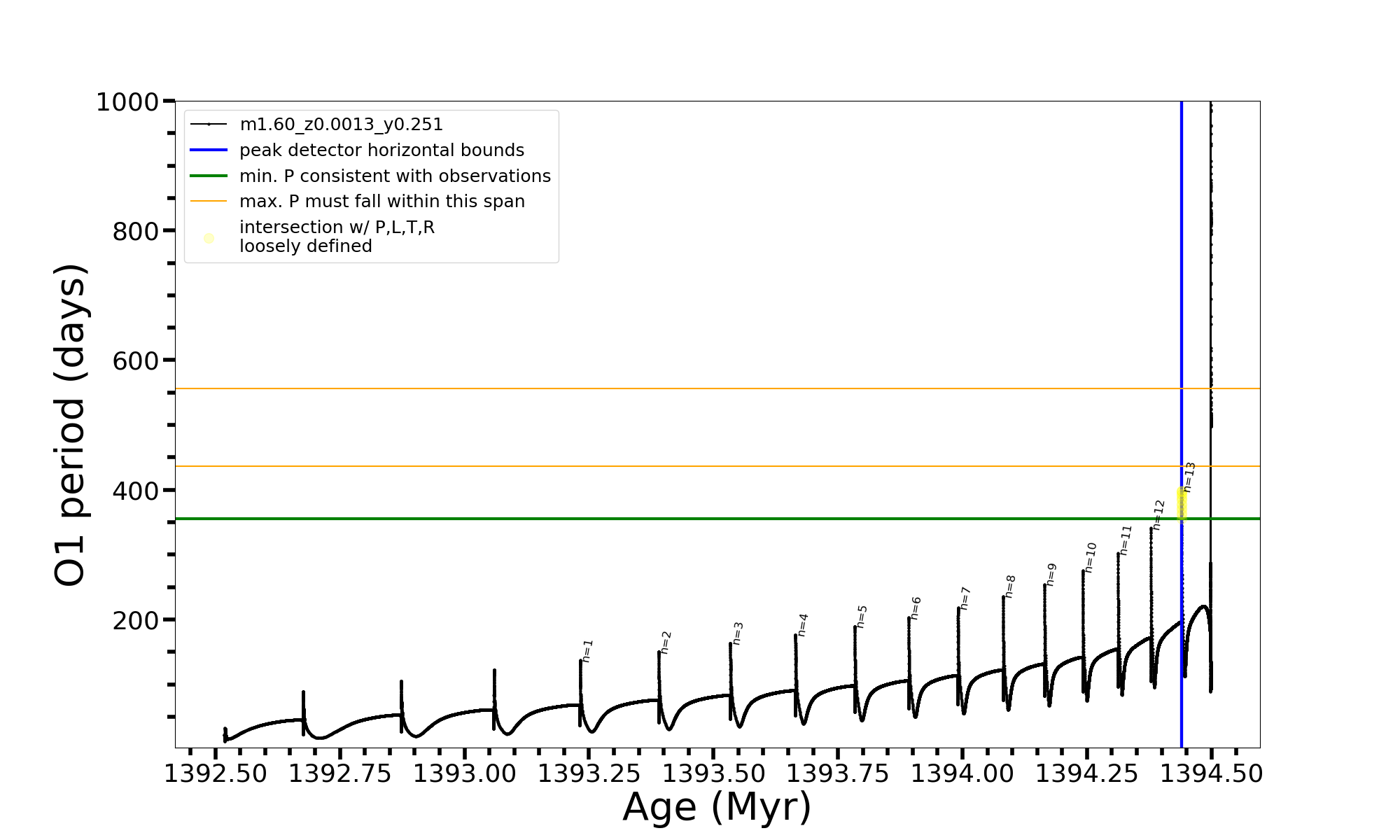The width and height of the screenshot is (1400, 840).
Task: Click the n=10 peak annotation
Action: coord(1091,558)
